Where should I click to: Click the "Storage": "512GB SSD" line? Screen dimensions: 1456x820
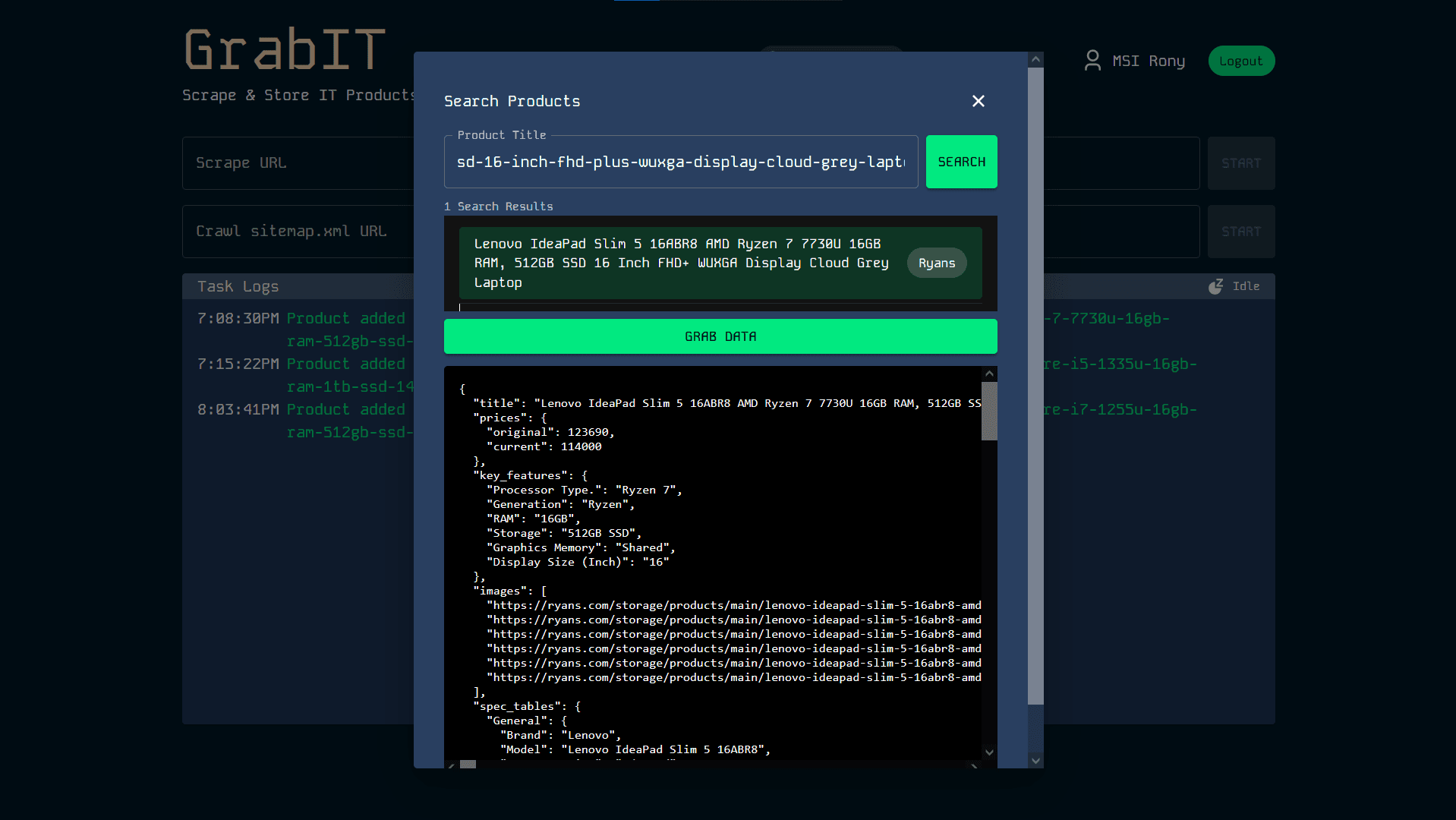coord(564,533)
